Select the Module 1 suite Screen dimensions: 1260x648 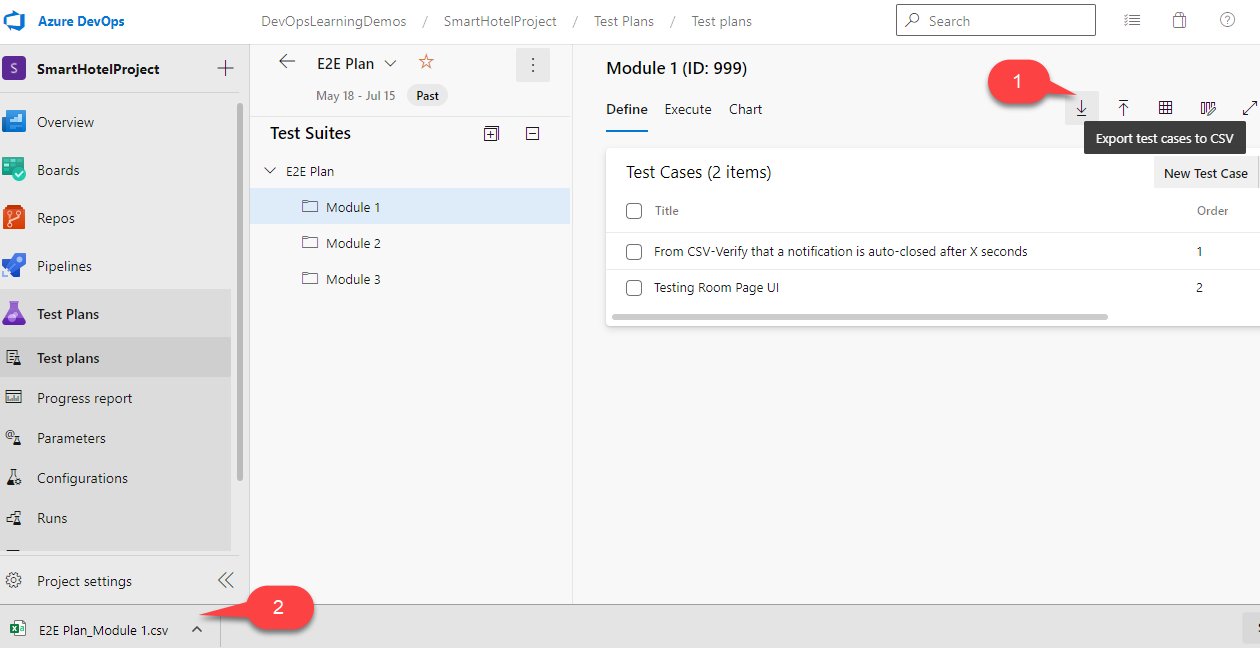[410, 207]
